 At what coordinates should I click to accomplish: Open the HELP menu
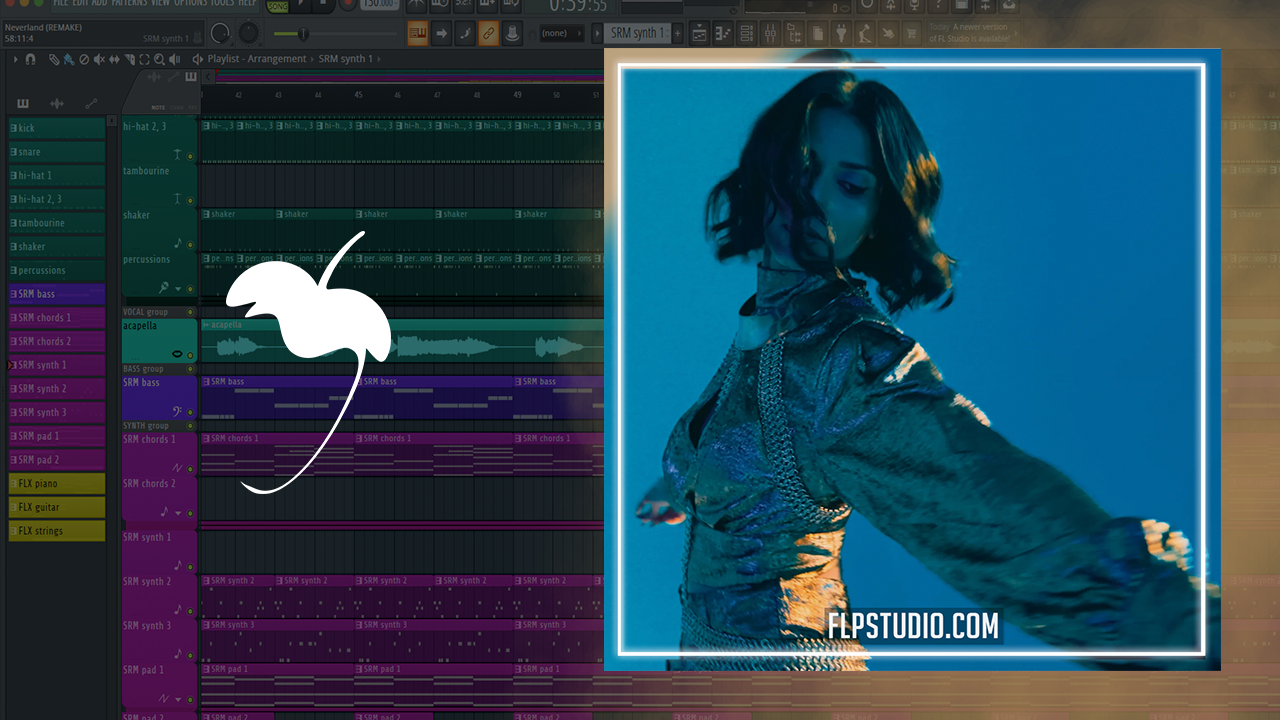coord(247,4)
